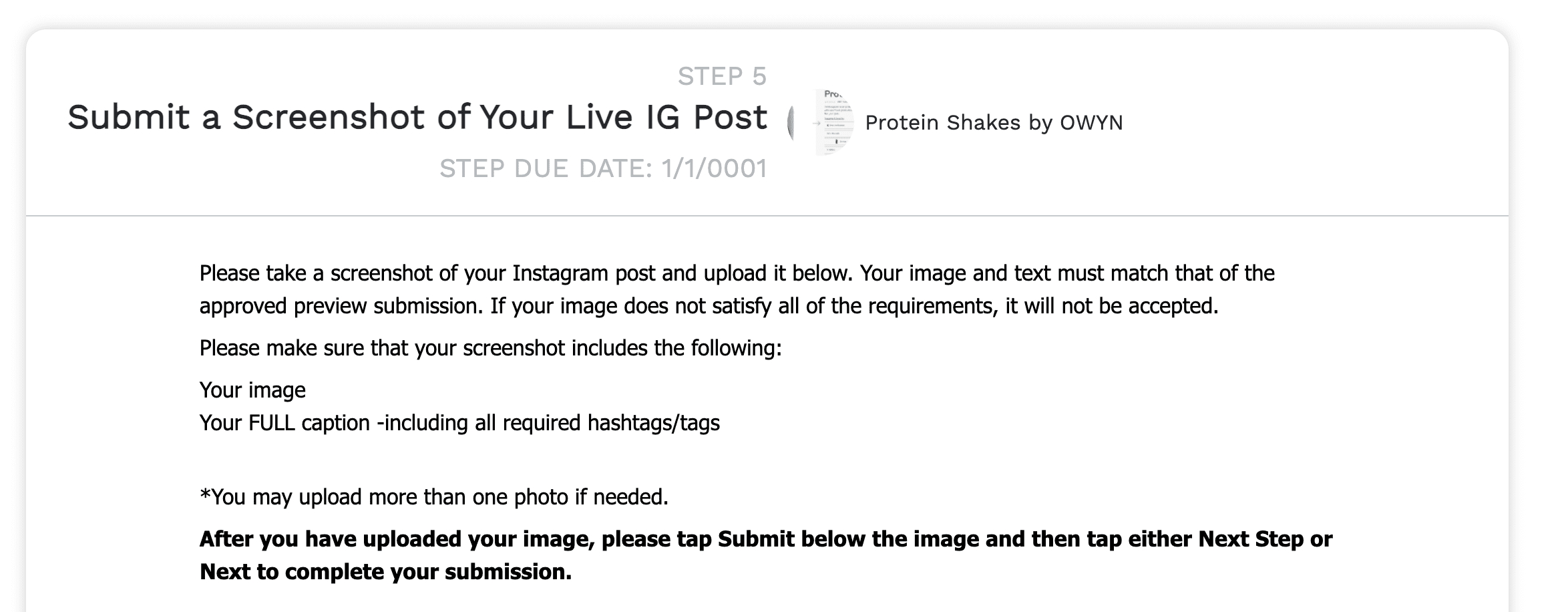Screen dimensions: 1568x612
Task: Click the gray sliver icon beside the thumbnail
Action: click(791, 123)
